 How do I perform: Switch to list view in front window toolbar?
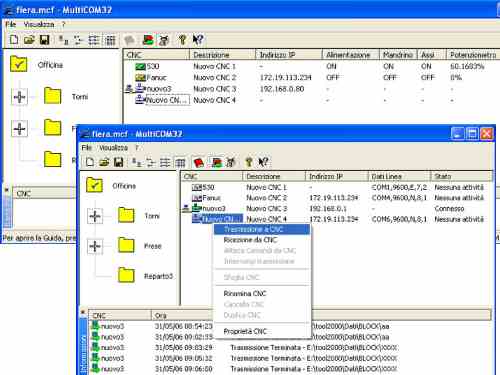coord(165,162)
